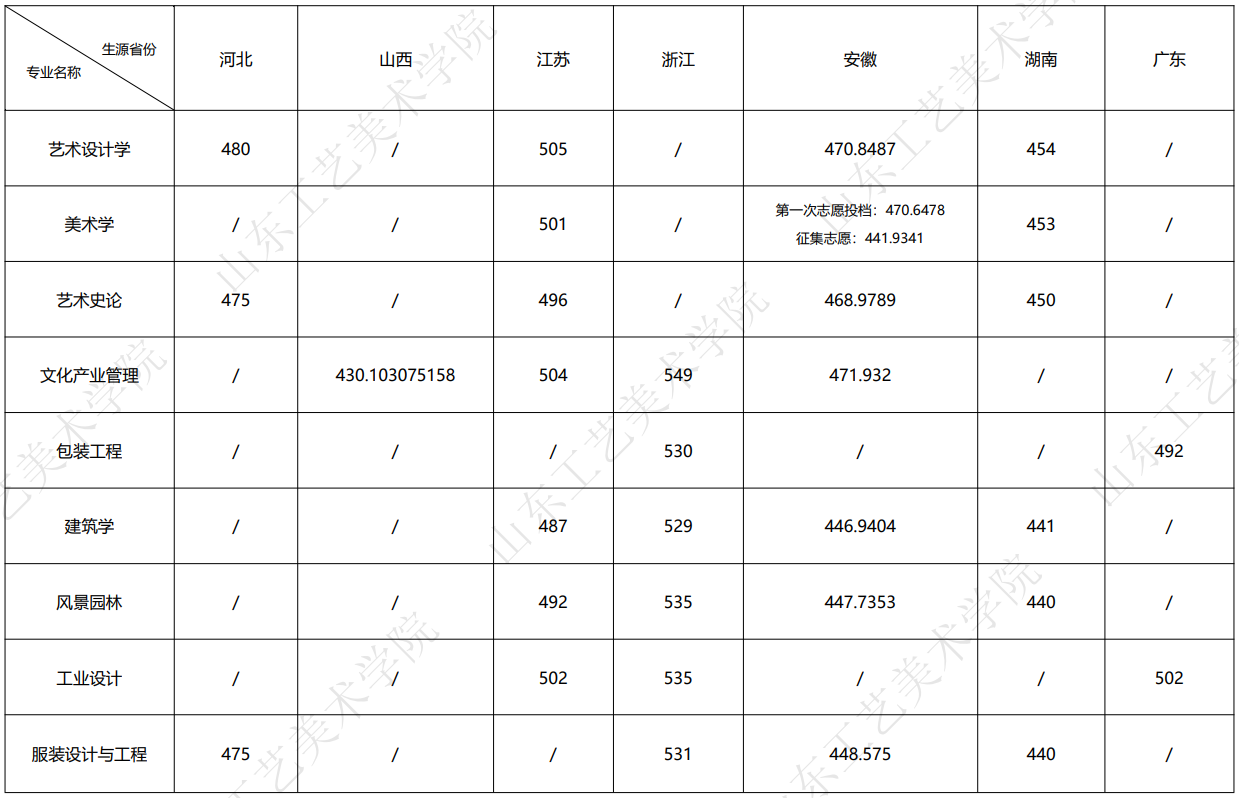Click the 生源省份 header label
Screen dimensions: 1239x798
pos(129,49)
